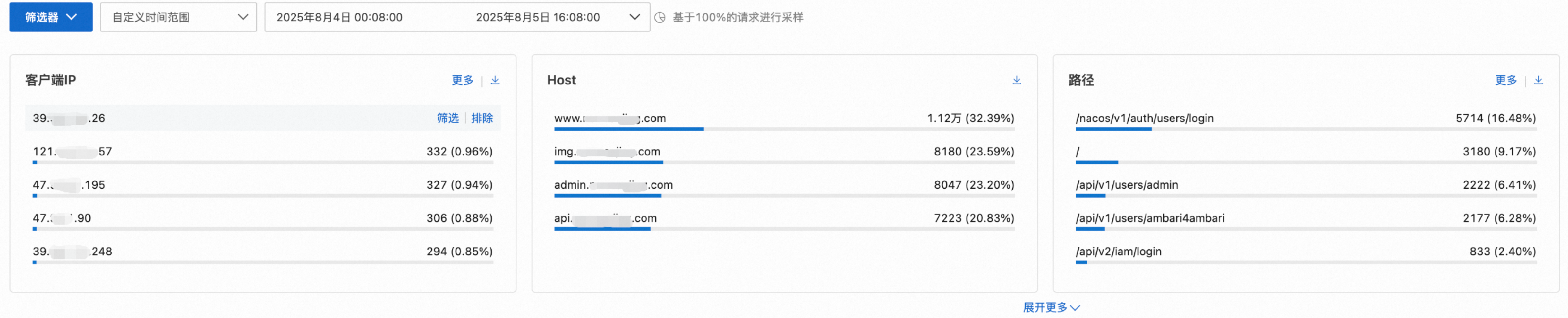Open the 筛选器 filter button
The width and height of the screenshot is (1568, 318).
[51, 17]
